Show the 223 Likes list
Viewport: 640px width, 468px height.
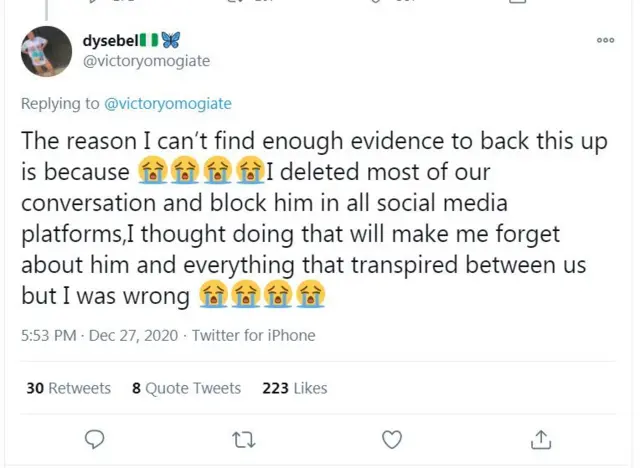pyautogui.click(x=294, y=388)
